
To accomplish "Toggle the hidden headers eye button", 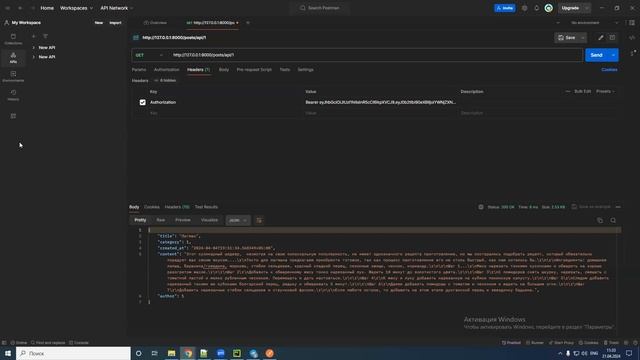I will click(165, 80).
